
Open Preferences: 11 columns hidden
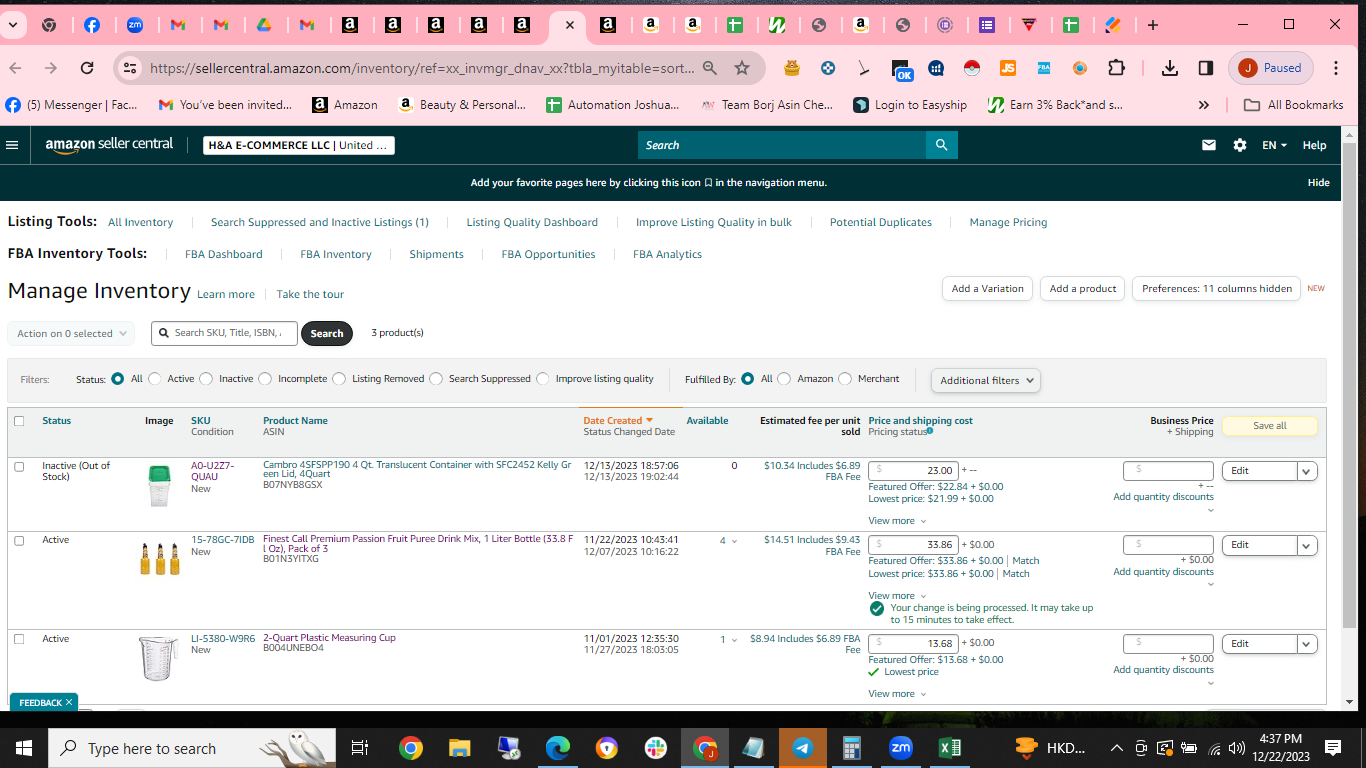click(1217, 289)
